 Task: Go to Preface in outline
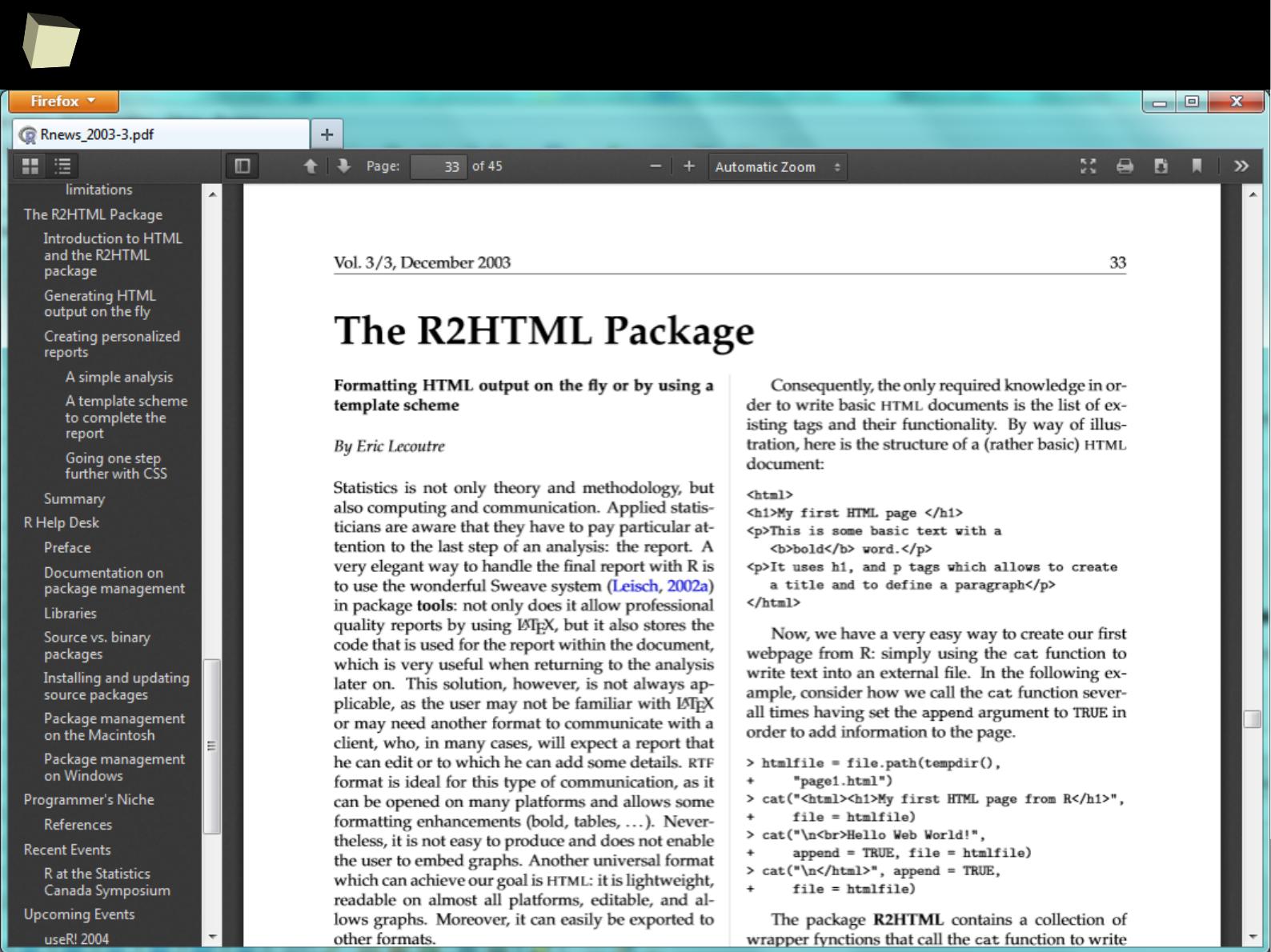[67, 548]
